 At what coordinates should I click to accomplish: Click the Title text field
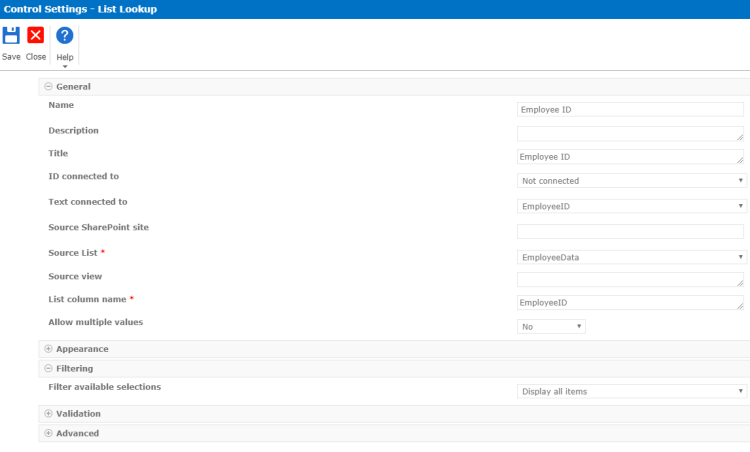(x=630, y=157)
